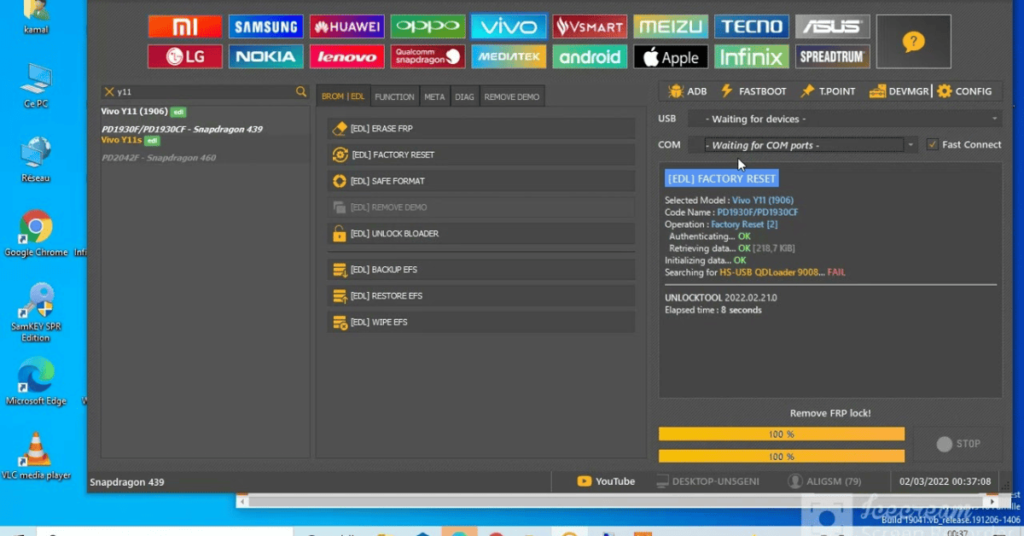The image size is (1024, 536).
Task: Open Réseau network desktop icon
Action: click(x=35, y=160)
